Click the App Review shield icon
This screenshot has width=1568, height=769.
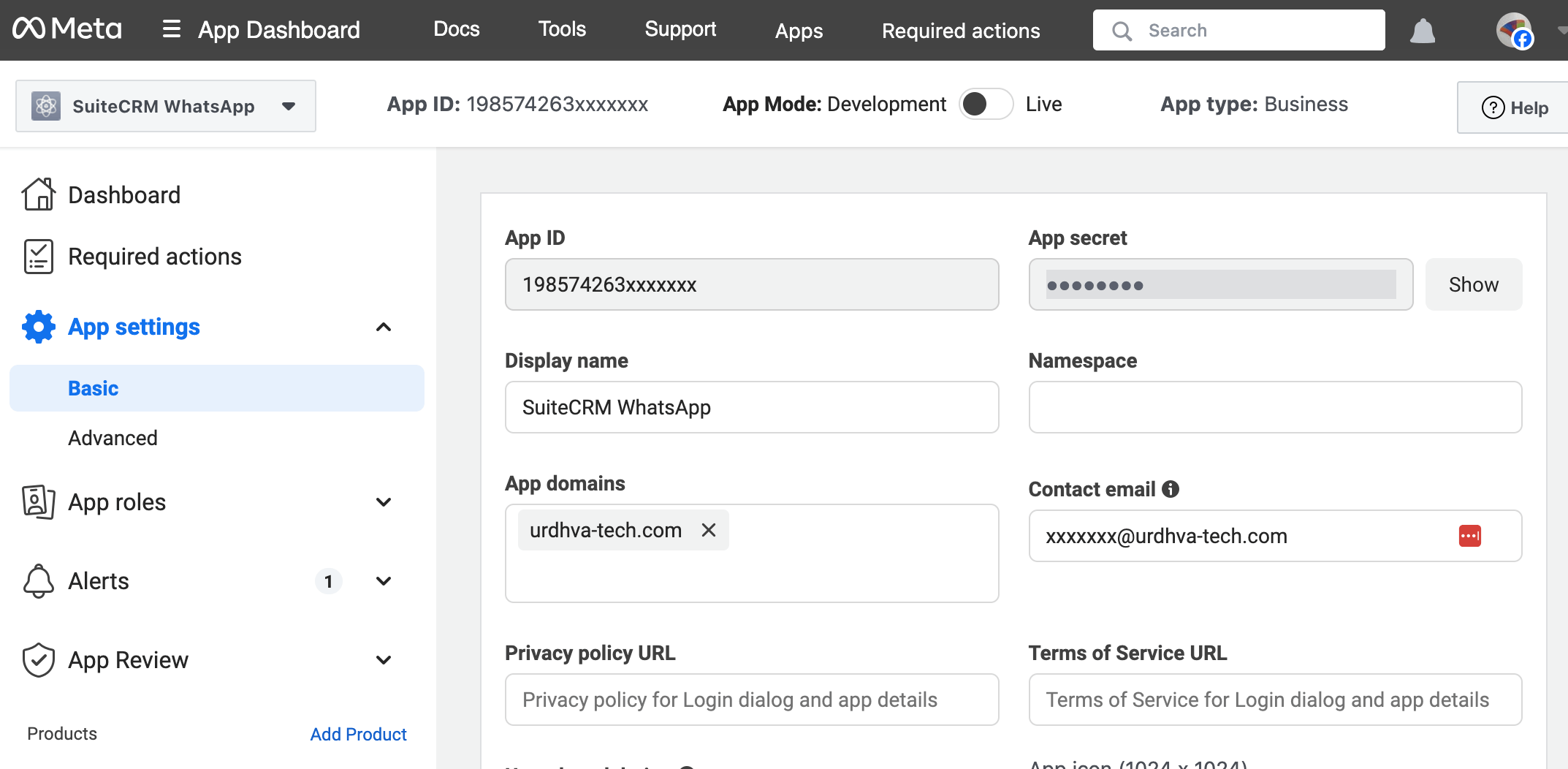tap(39, 659)
